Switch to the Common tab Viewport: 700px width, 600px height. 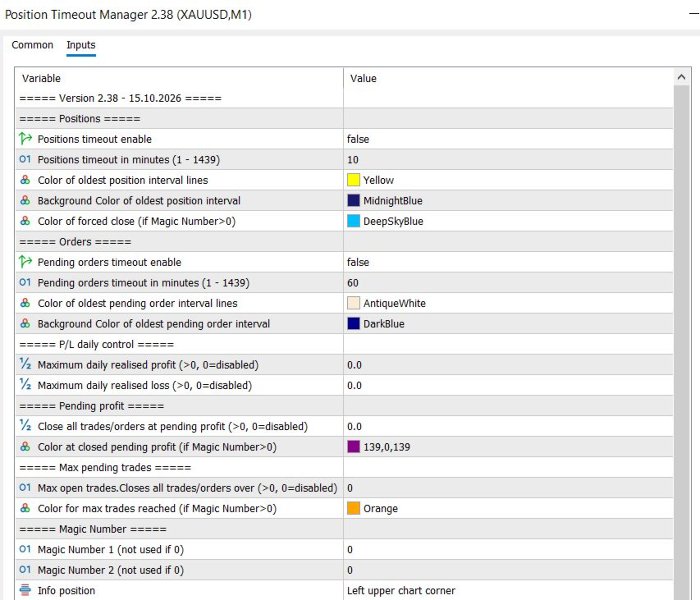pyautogui.click(x=32, y=45)
